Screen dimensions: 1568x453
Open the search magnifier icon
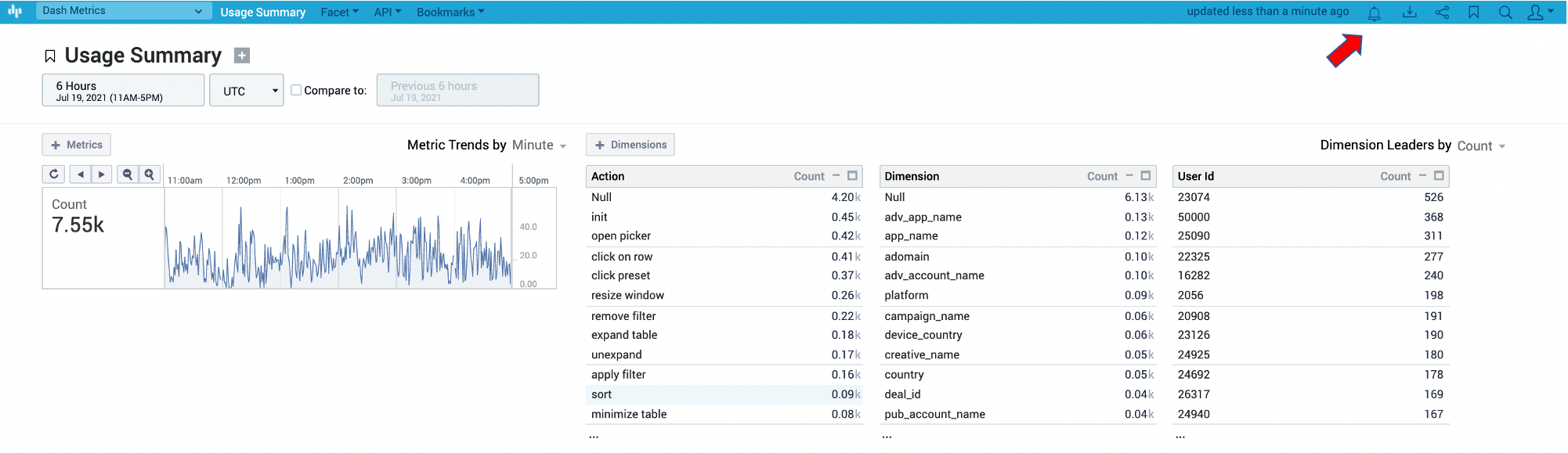[1505, 13]
